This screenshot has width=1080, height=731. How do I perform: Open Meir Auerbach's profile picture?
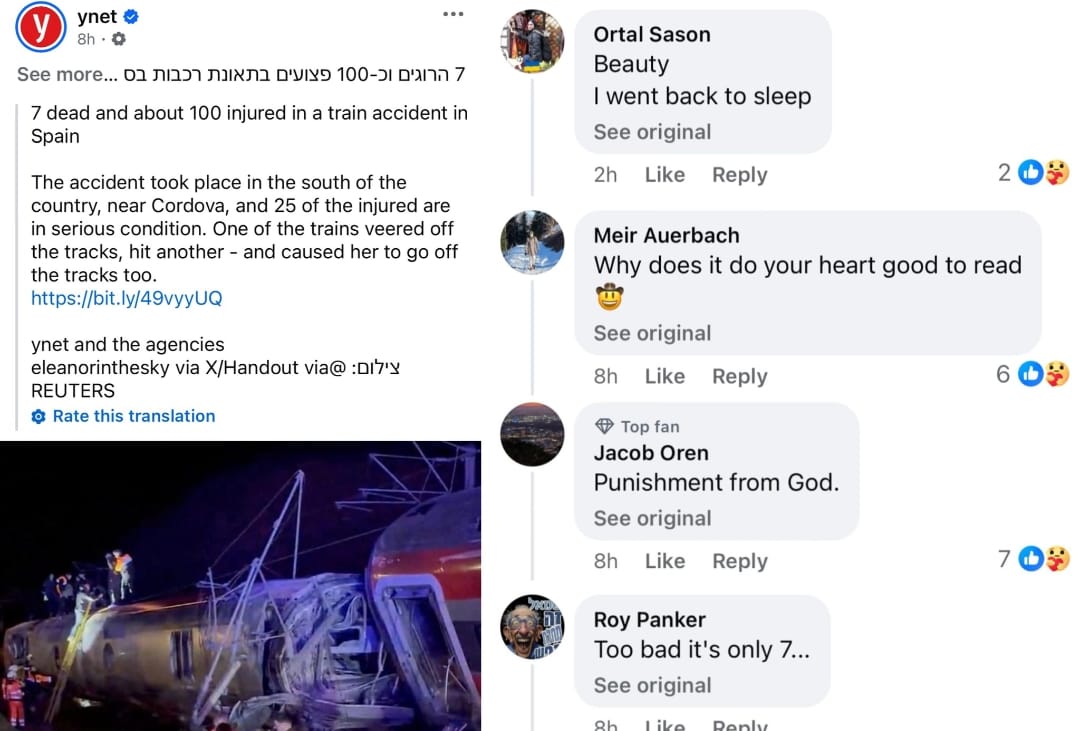[x=532, y=243]
